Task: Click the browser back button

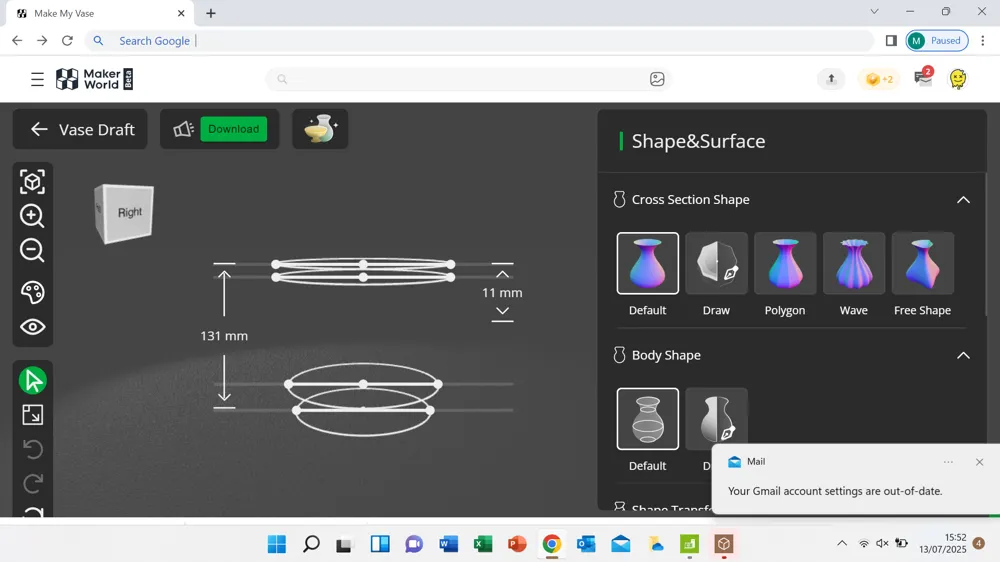Action: pos(17,41)
